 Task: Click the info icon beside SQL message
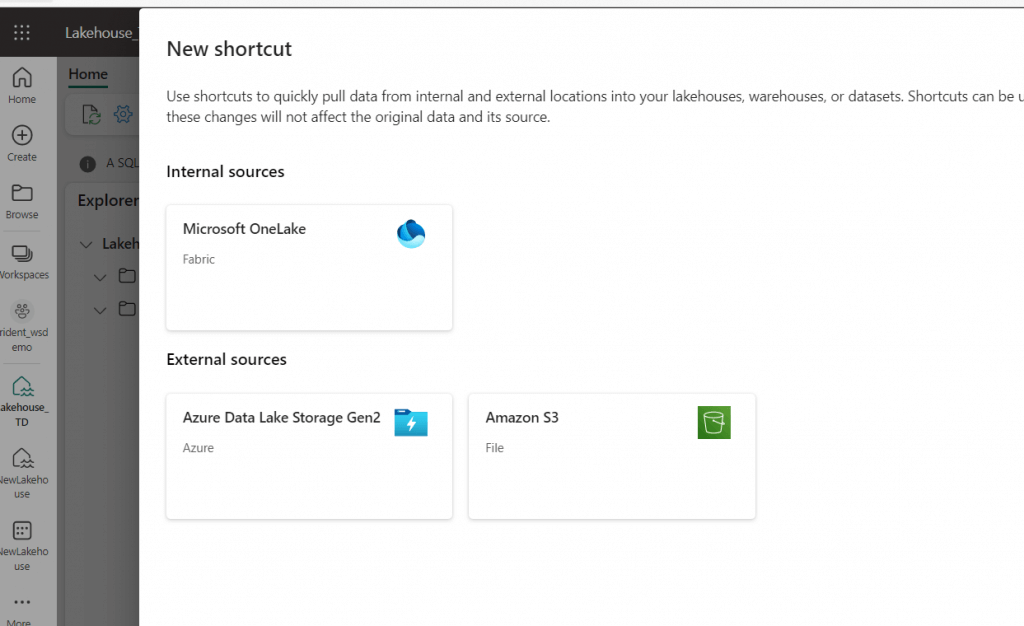pyautogui.click(x=88, y=164)
